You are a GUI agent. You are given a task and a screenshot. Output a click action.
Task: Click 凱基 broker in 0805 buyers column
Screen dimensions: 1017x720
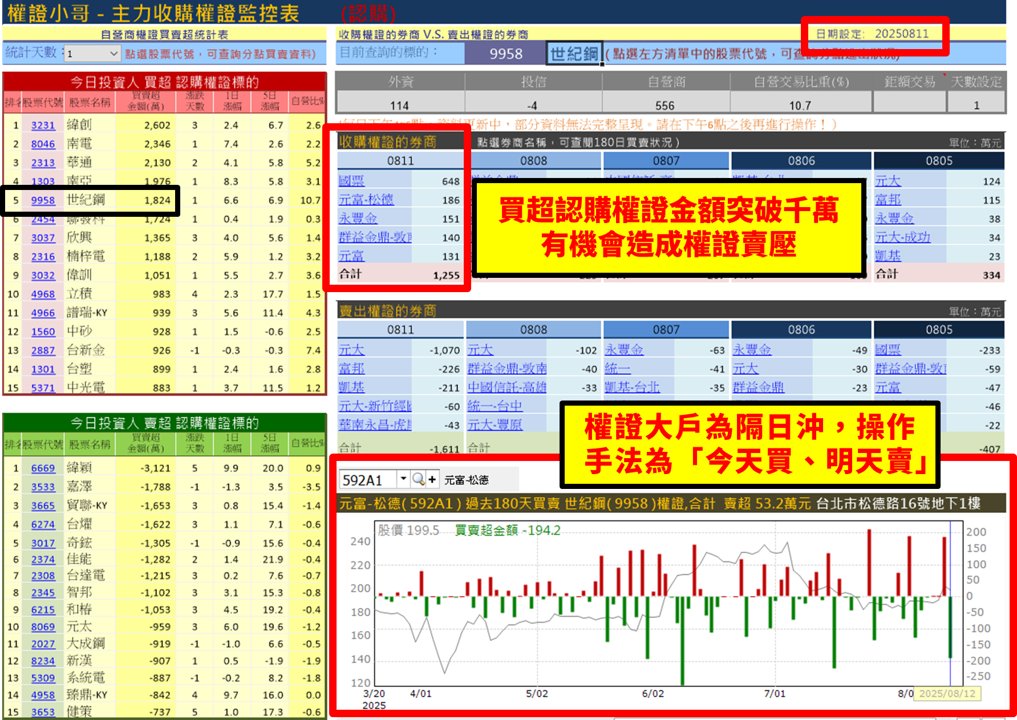888,256
